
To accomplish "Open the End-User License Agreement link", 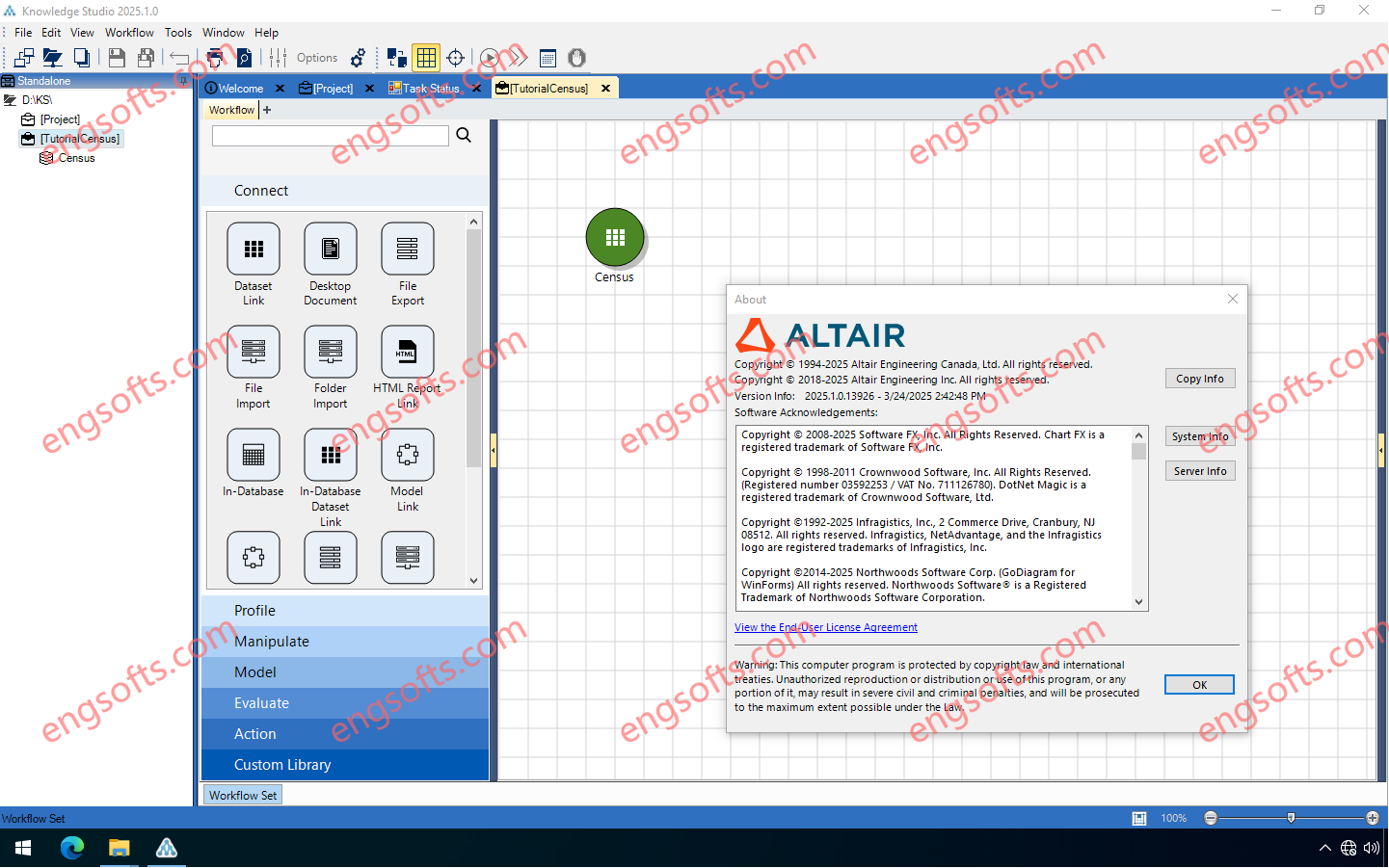I will [x=826, y=627].
